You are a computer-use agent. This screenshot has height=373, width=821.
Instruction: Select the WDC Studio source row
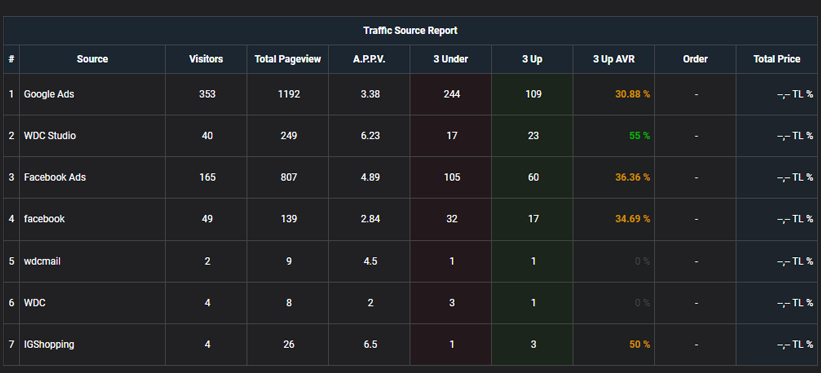(410, 136)
